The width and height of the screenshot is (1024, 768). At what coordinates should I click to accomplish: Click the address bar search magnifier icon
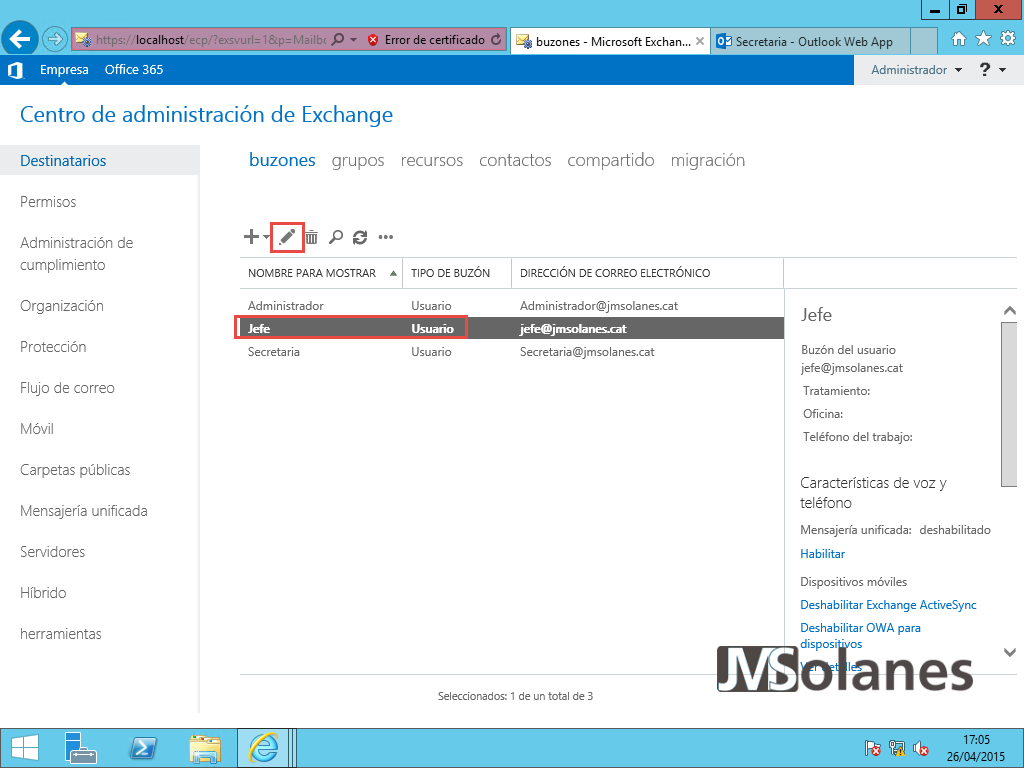[x=338, y=40]
